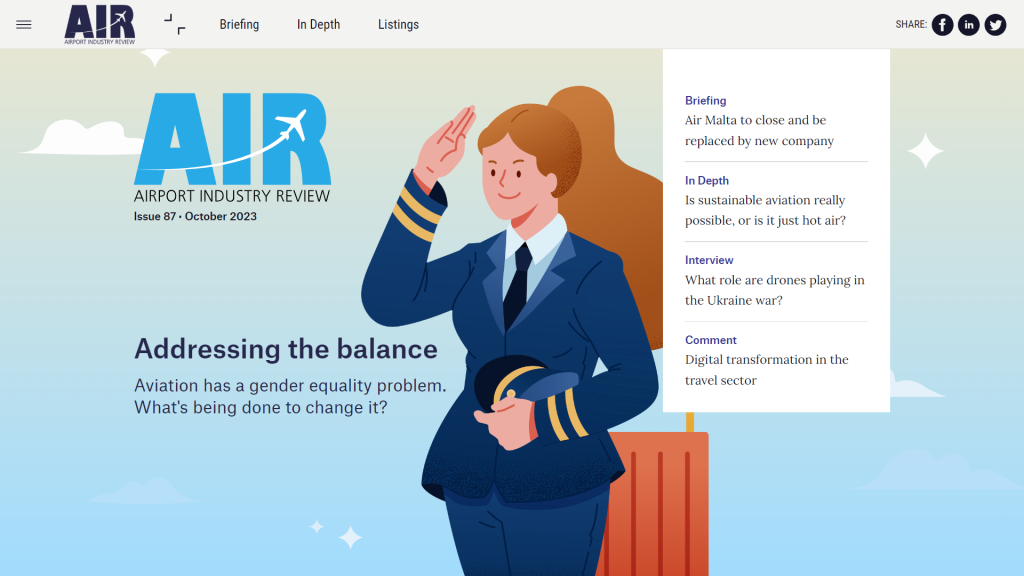Click the gender equality problem subheading

coord(290,396)
